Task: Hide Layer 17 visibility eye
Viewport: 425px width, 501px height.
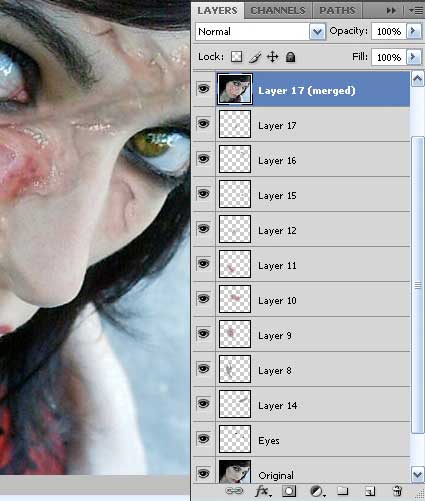Action: pyautogui.click(x=204, y=124)
